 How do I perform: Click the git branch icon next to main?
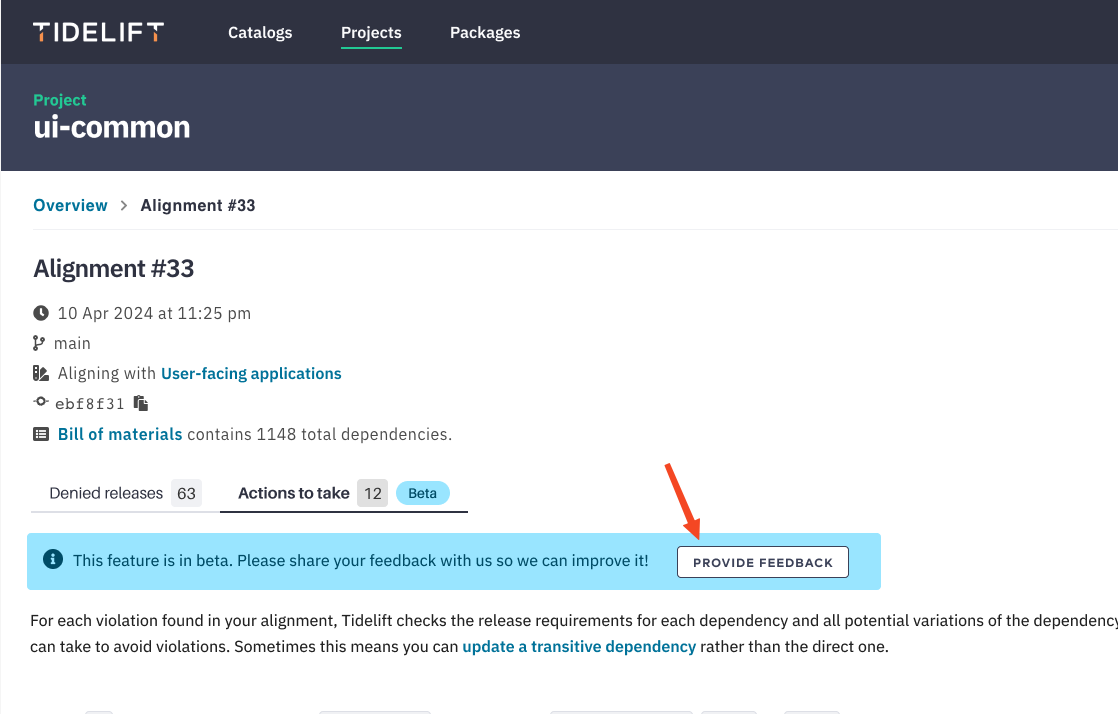click(39, 343)
